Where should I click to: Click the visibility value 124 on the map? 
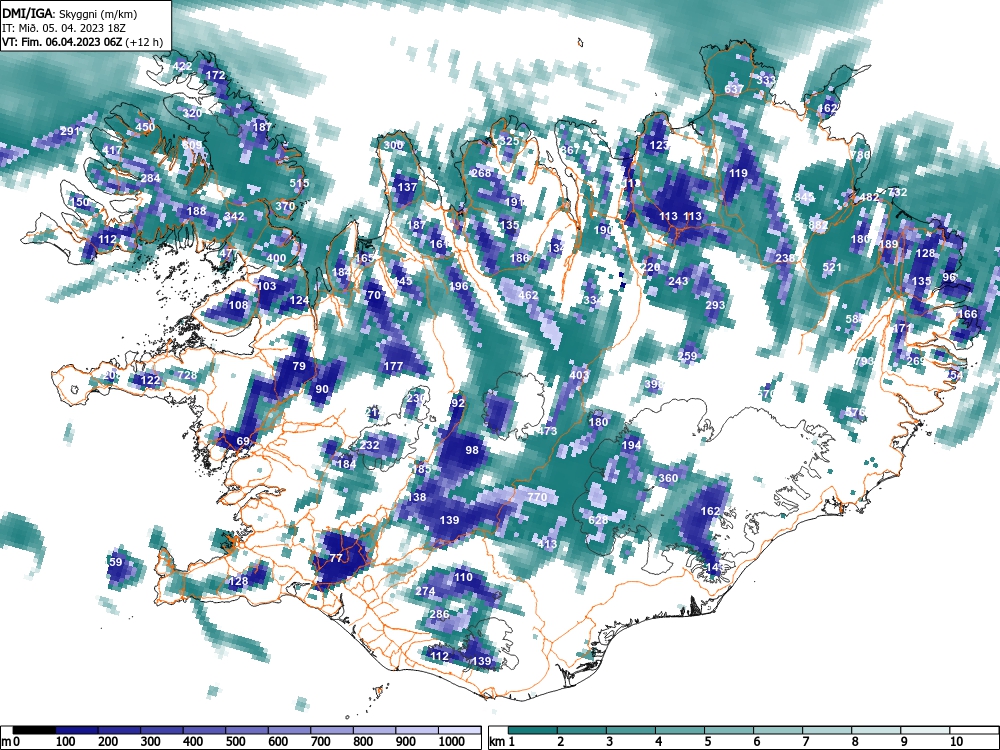pyautogui.click(x=299, y=300)
